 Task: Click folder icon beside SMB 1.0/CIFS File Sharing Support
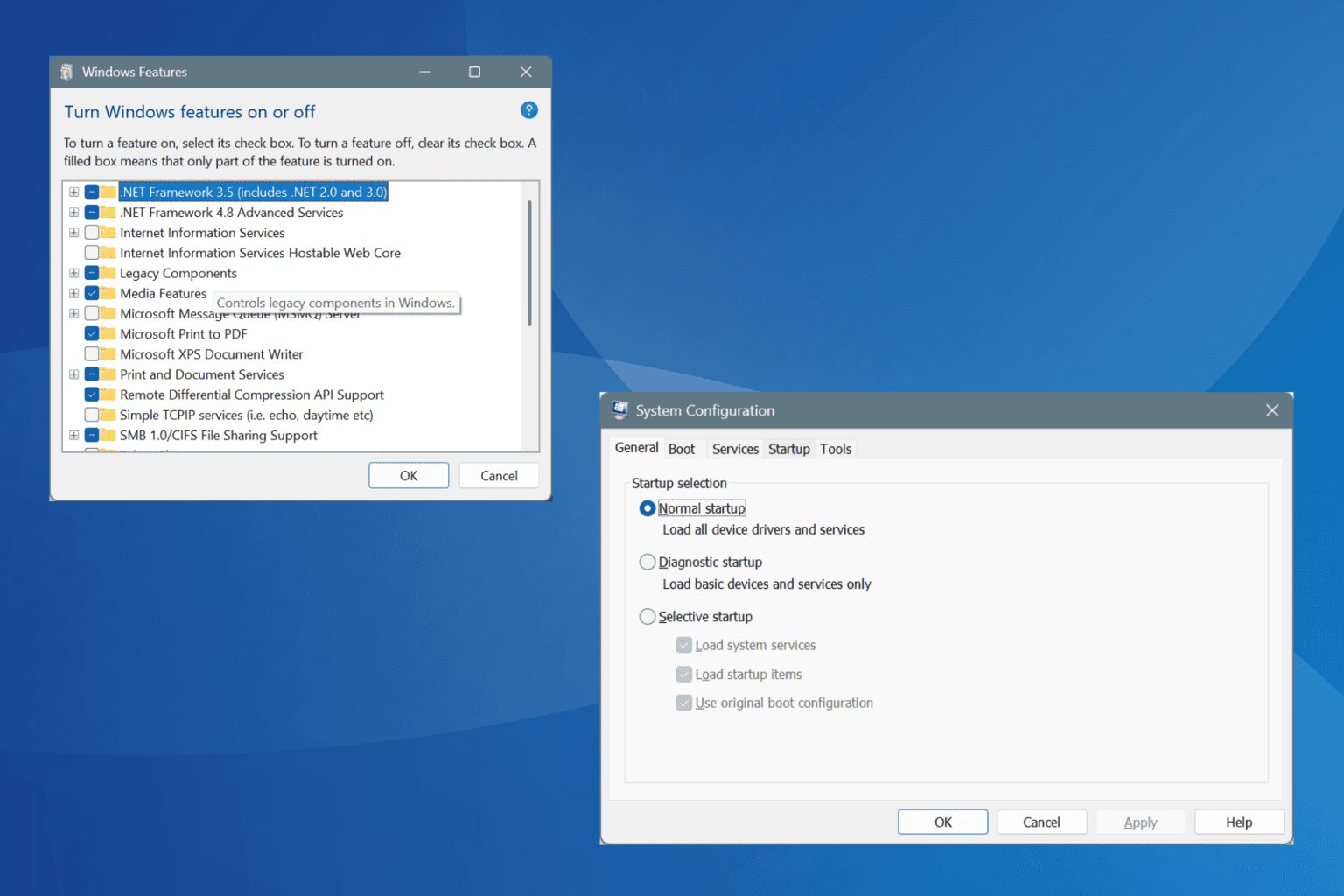[108, 435]
